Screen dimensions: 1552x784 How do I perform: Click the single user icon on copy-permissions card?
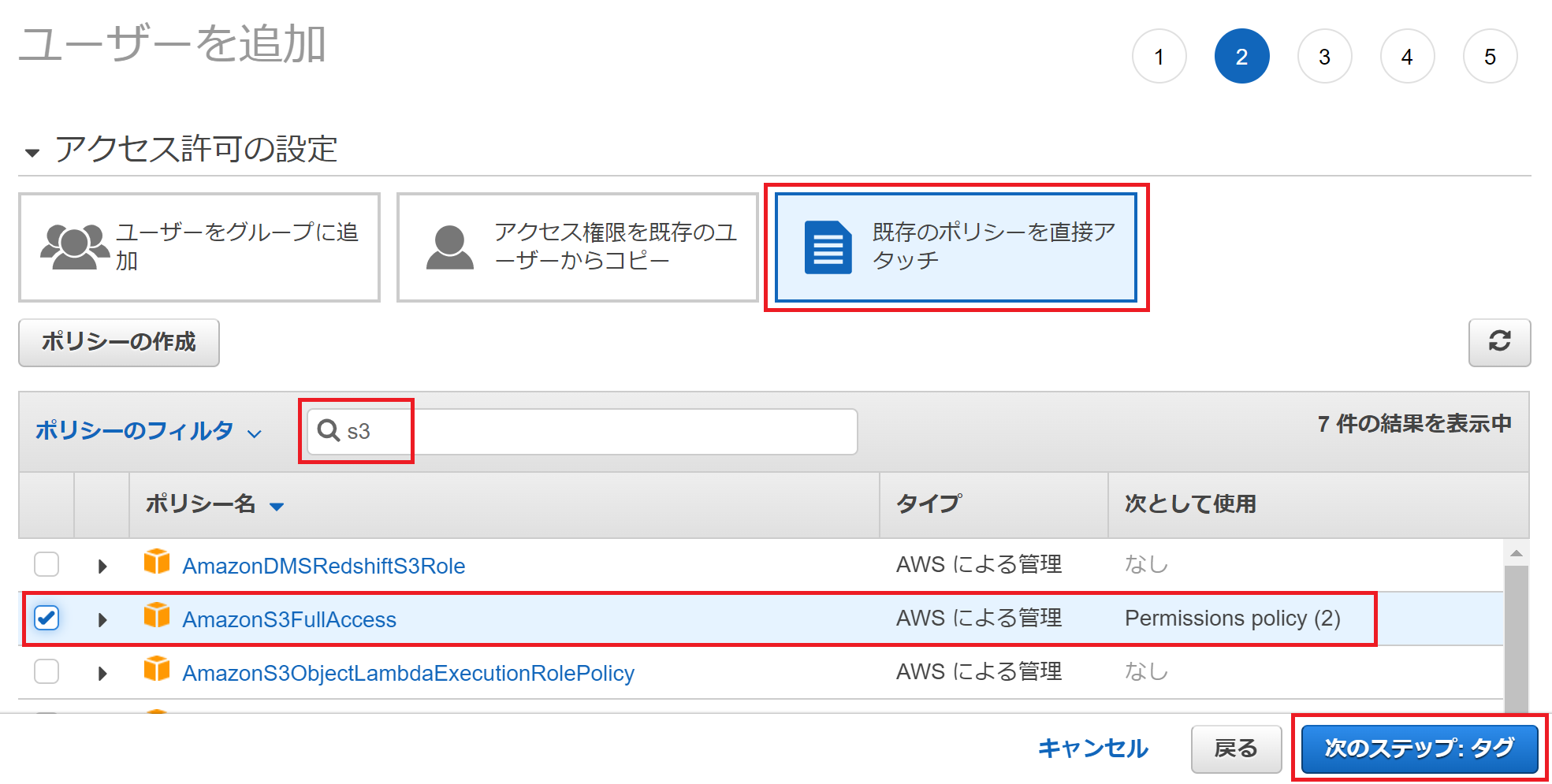pyautogui.click(x=450, y=247)
